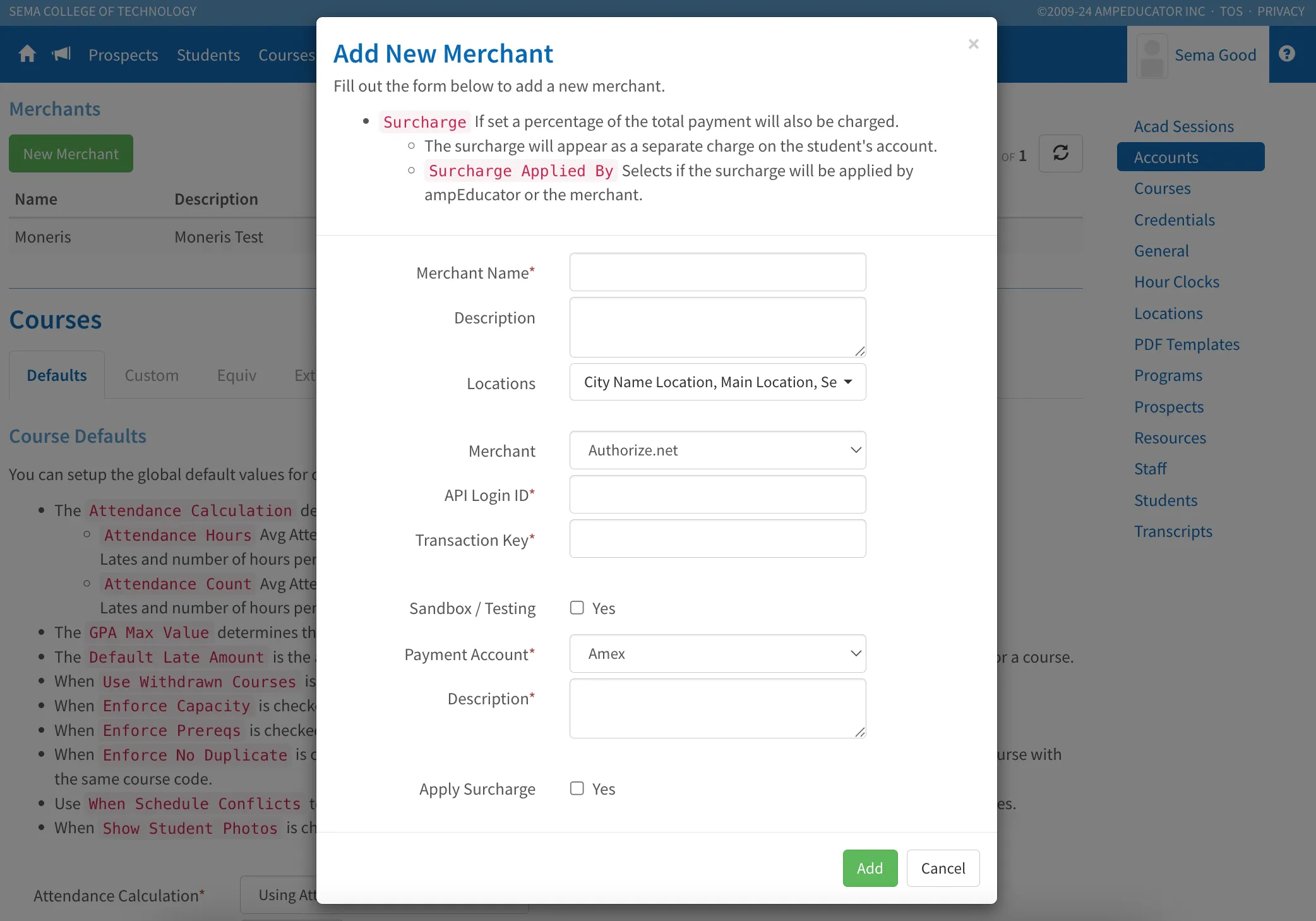Open the announcements megaphone icon

(x=61, y=54)
